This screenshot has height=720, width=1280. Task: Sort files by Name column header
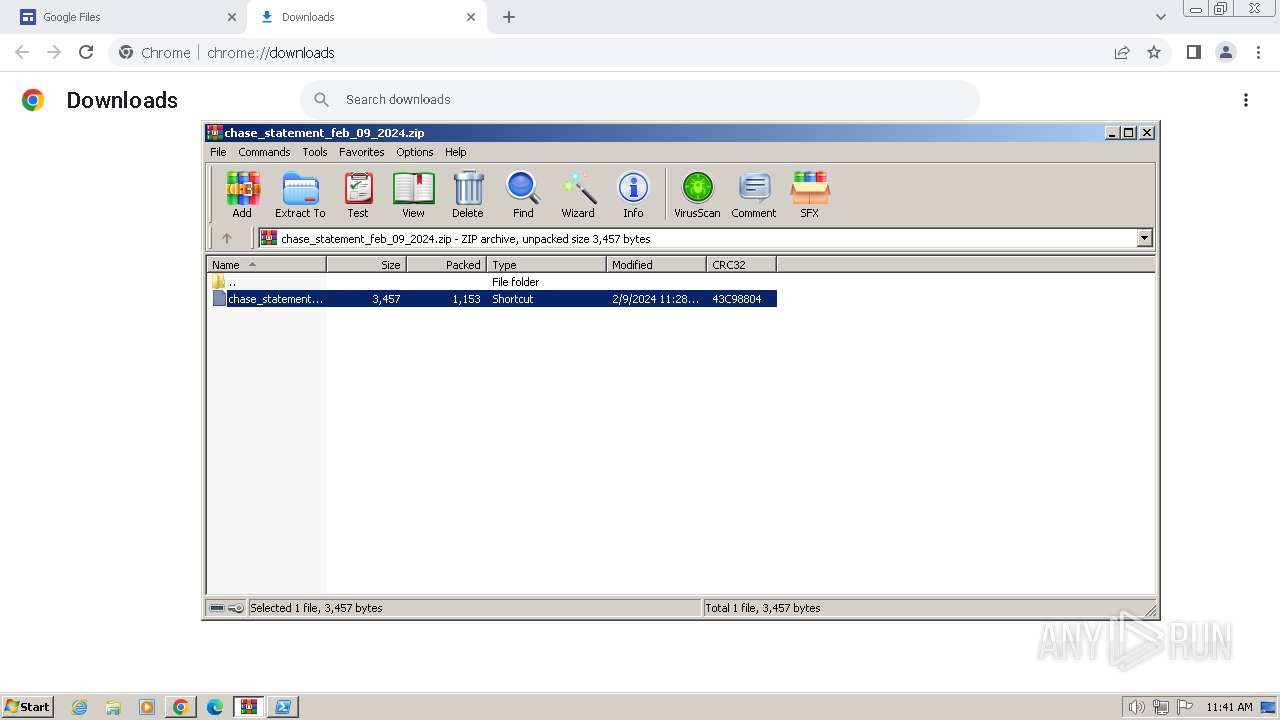click(266, 265)
